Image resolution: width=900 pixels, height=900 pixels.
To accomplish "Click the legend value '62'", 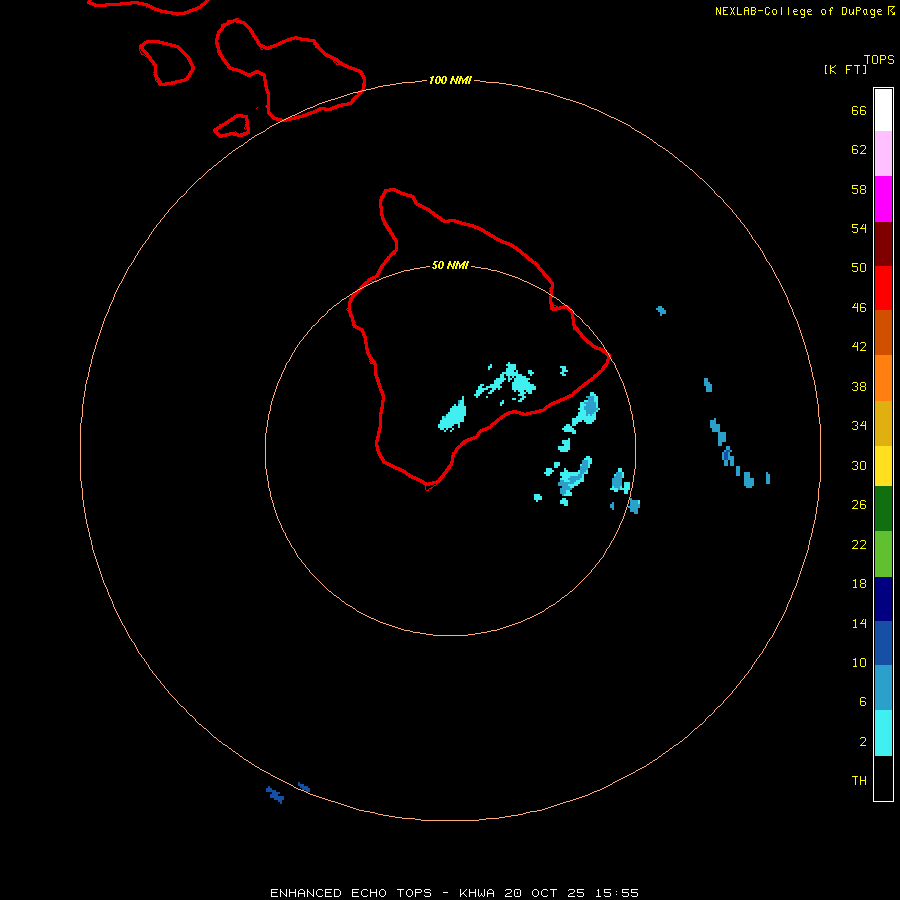I will tap(859, 149).
